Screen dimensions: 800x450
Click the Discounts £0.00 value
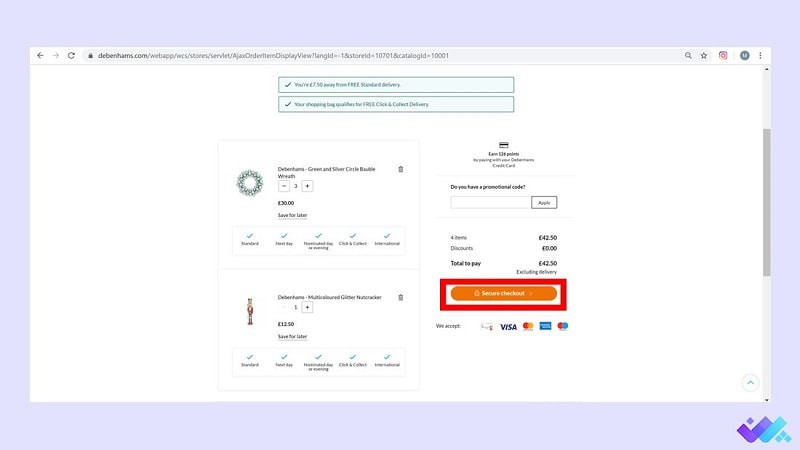pos(549,248)
